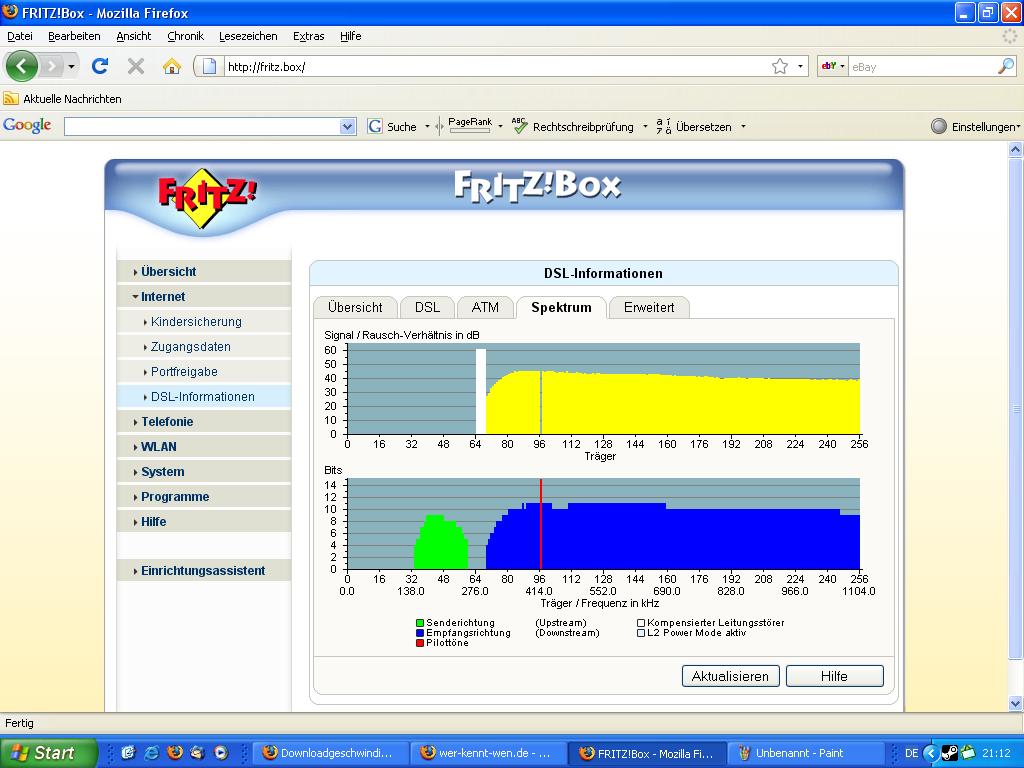The image size is (1024, 768).
Task: Open the Lesezeichen menu
Action: pos(248,36)
